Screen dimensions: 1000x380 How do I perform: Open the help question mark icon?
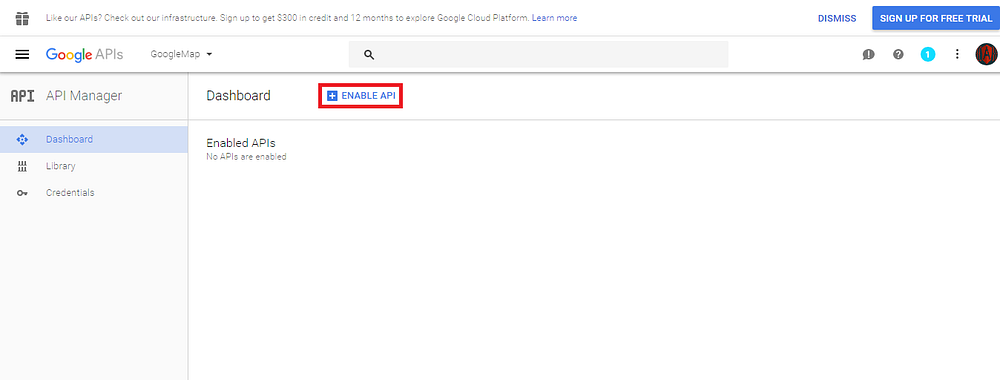point(898,54)
